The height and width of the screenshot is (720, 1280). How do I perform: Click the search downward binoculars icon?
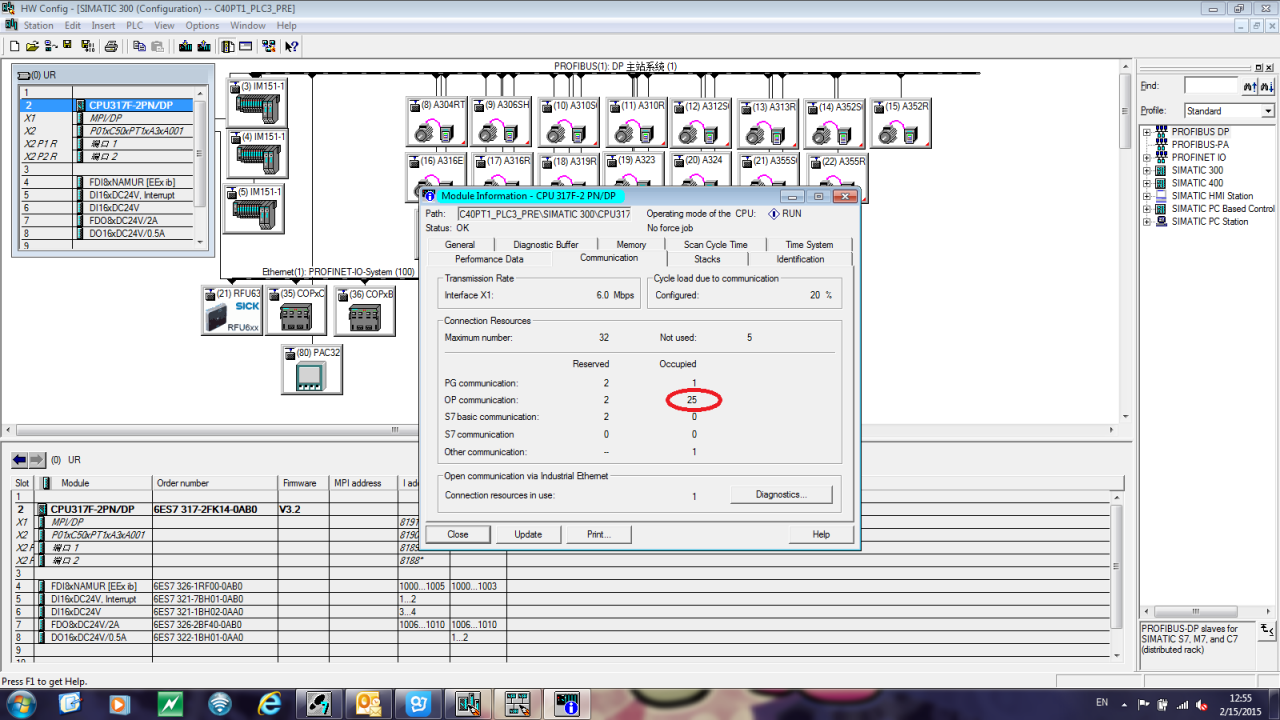click(x=1267, y=87)
